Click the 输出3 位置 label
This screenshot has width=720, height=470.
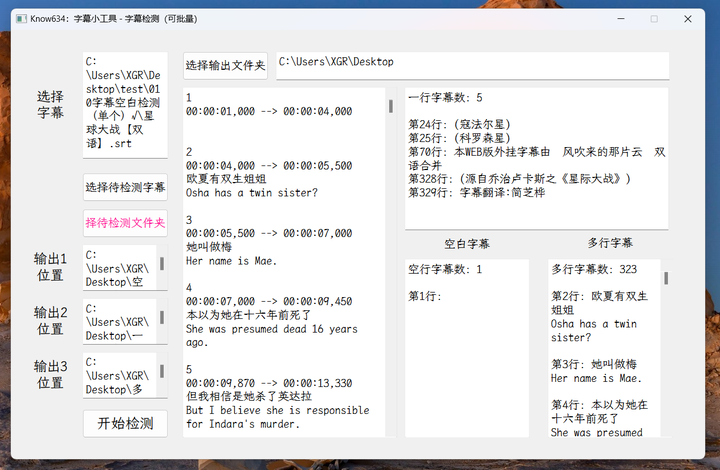pyautogui.click(x=50, y=375)
